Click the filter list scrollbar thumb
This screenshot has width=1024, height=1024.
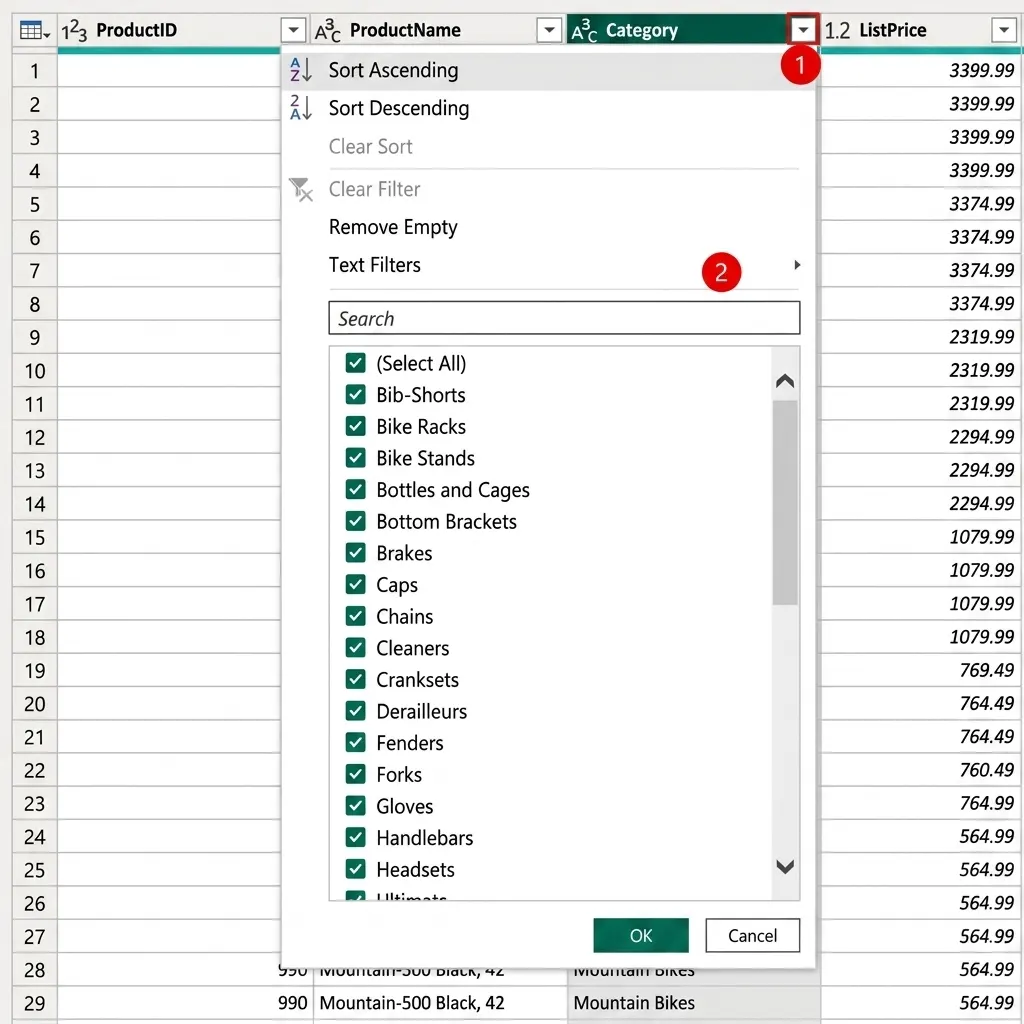785,503
